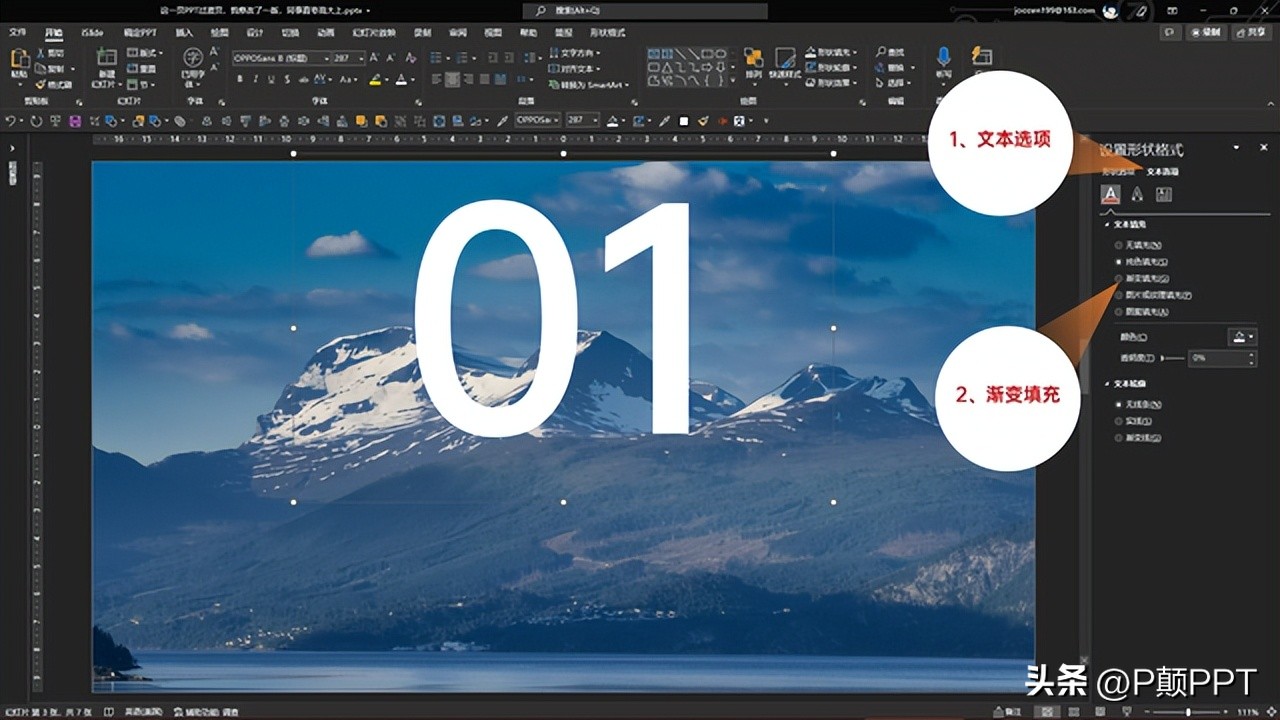
Task: Click the text highlight color marker icon
Action: tap(376, 79)
